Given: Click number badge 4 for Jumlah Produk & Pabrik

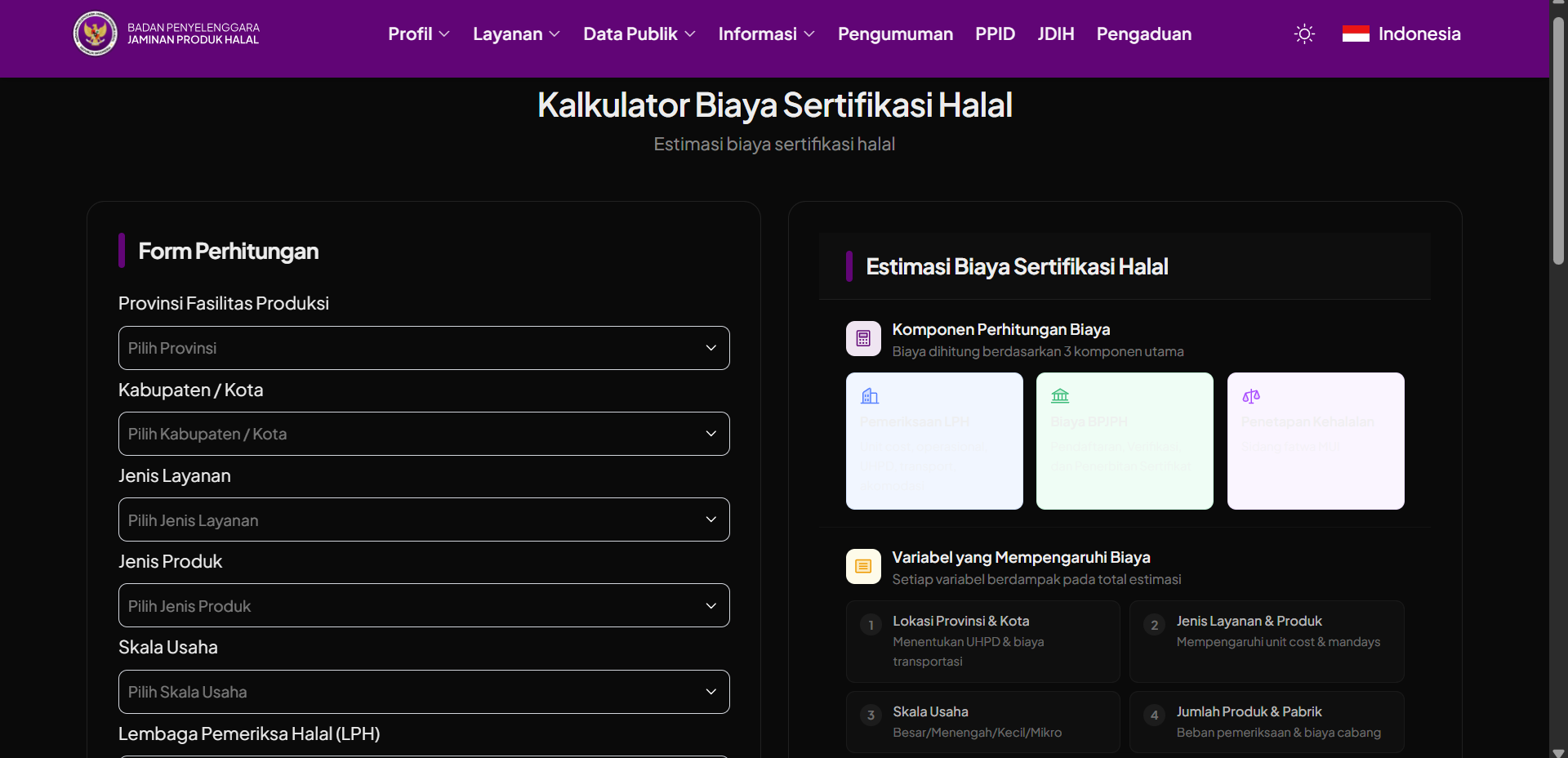Looking at the screenshot, I should 1154,716.
